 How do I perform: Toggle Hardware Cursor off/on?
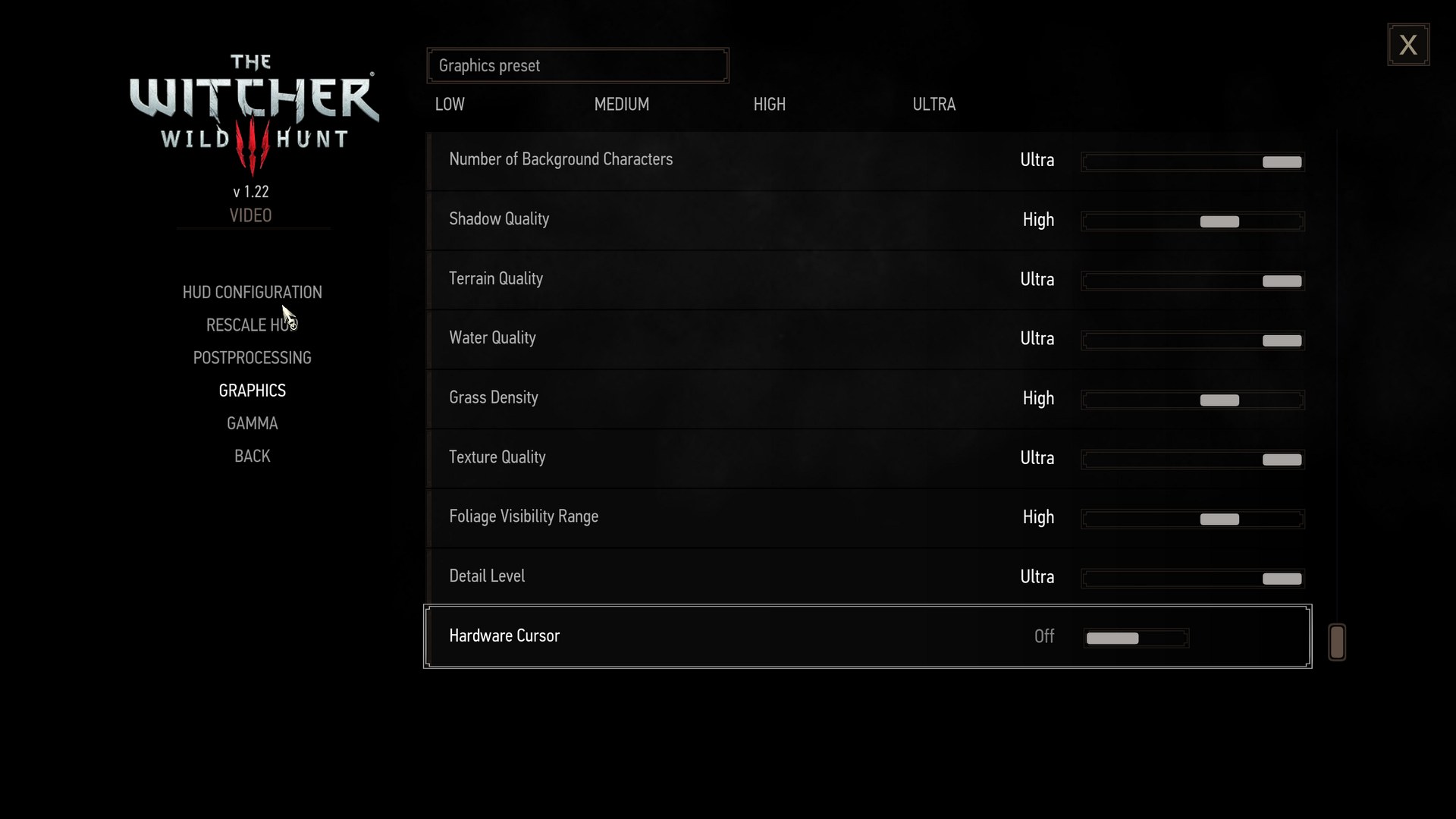click(1135, 637)
